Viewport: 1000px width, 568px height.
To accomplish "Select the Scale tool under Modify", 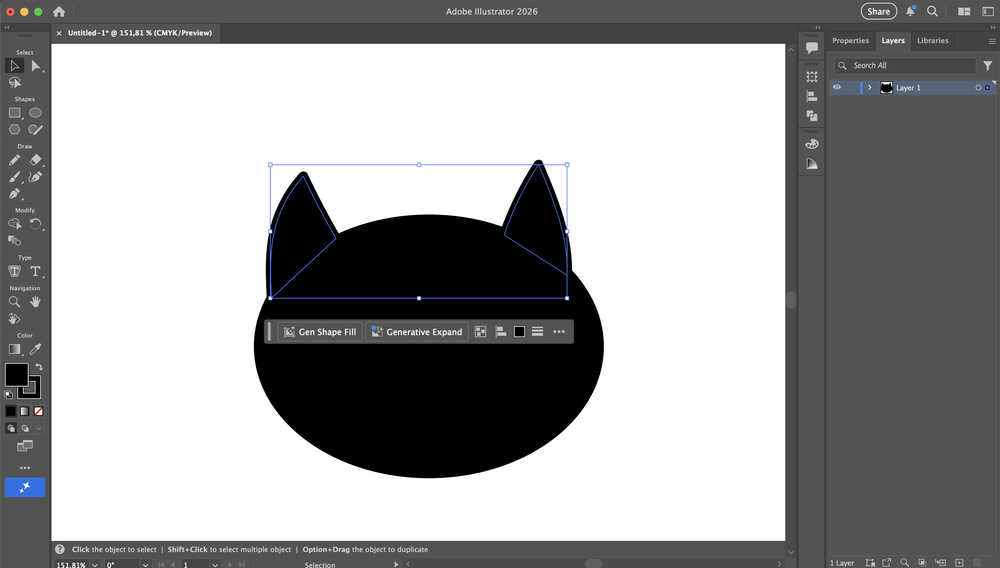I will [14, 240].
